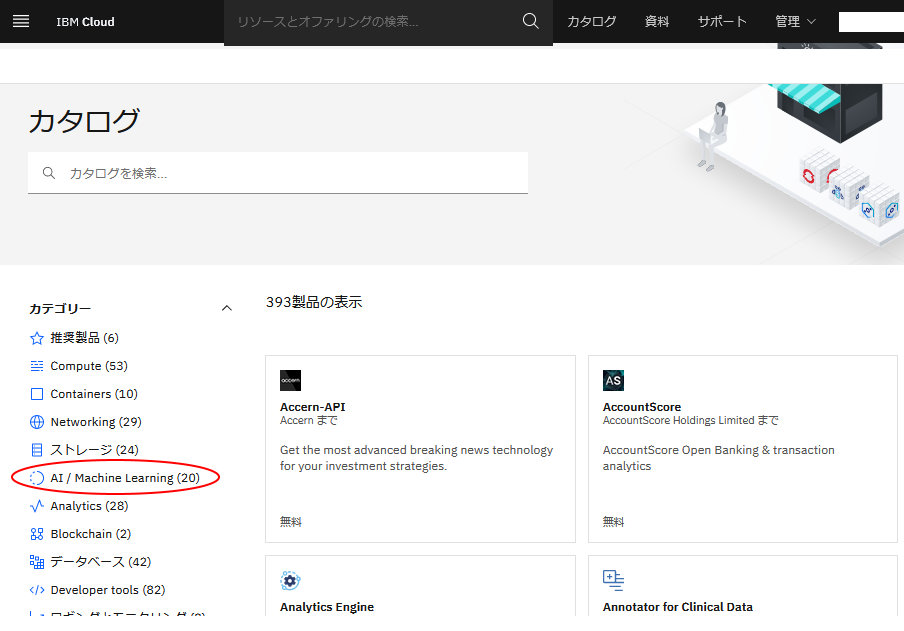This screenshot has height=631, width=904.
Task: Open the Analytics Engine product title
Action: (x=327, y=607)
